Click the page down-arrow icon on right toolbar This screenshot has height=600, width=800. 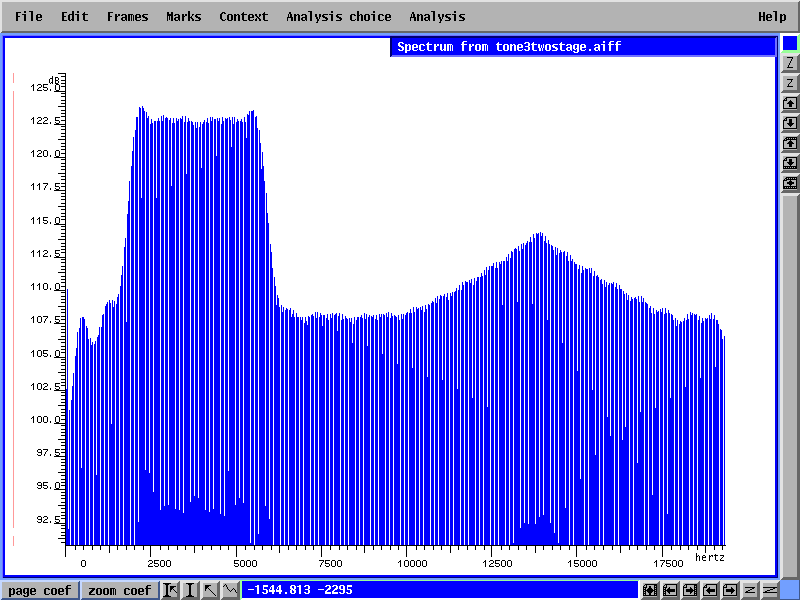(x=790, y=123)
